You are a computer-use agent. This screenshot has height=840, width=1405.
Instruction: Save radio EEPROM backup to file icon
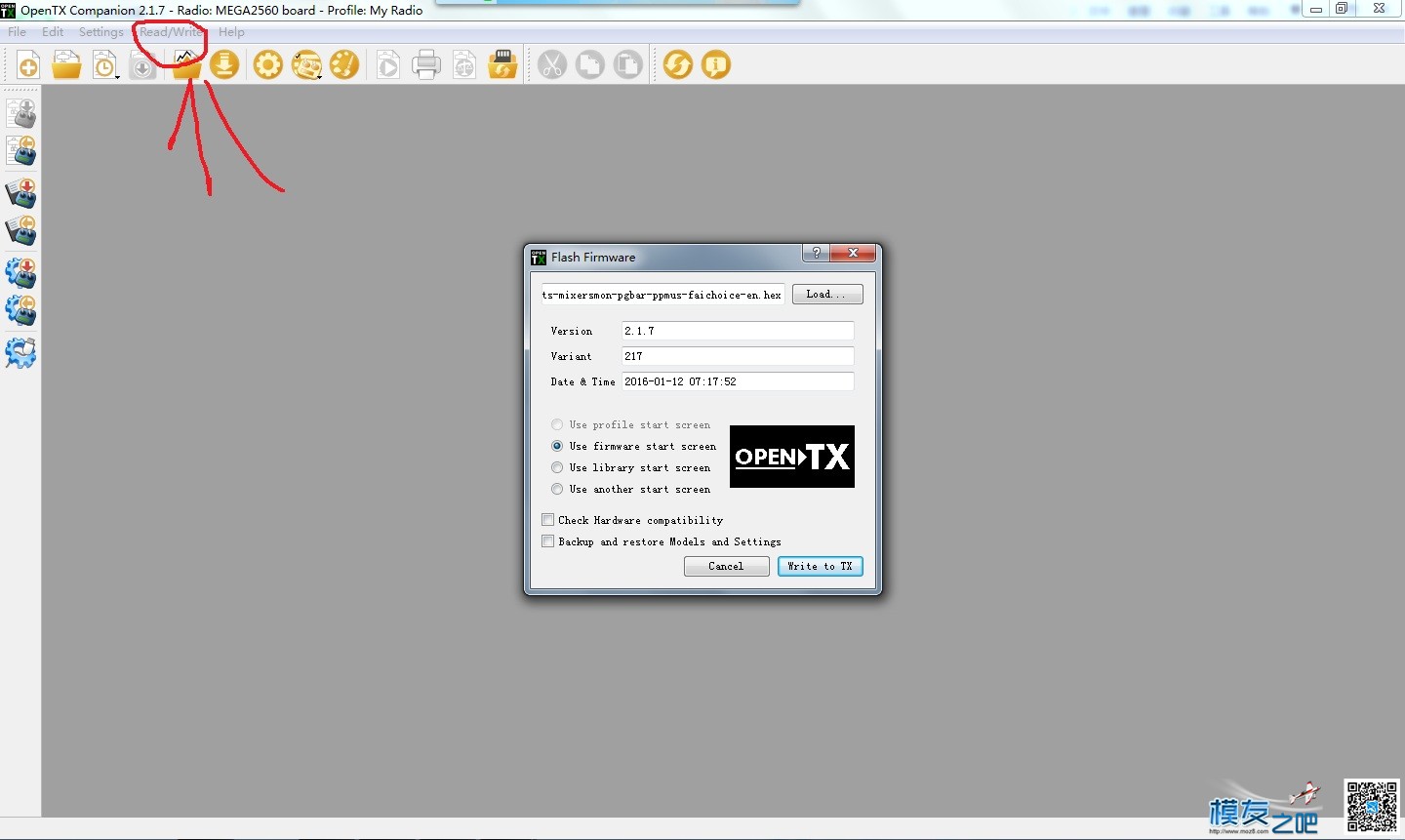pyautogui.click(x=21, y=230)
